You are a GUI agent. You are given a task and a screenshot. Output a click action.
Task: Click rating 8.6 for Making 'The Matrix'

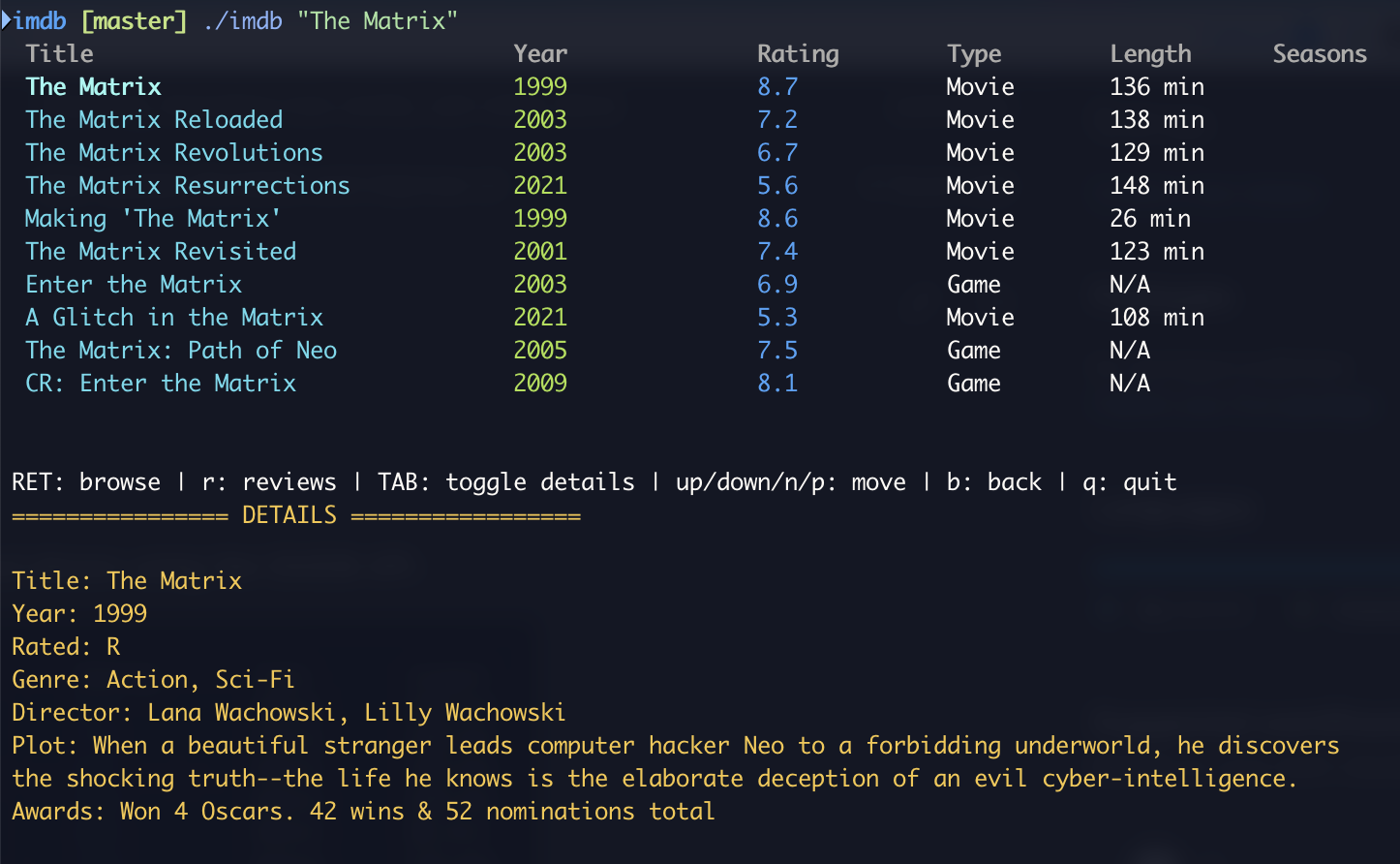777,218
